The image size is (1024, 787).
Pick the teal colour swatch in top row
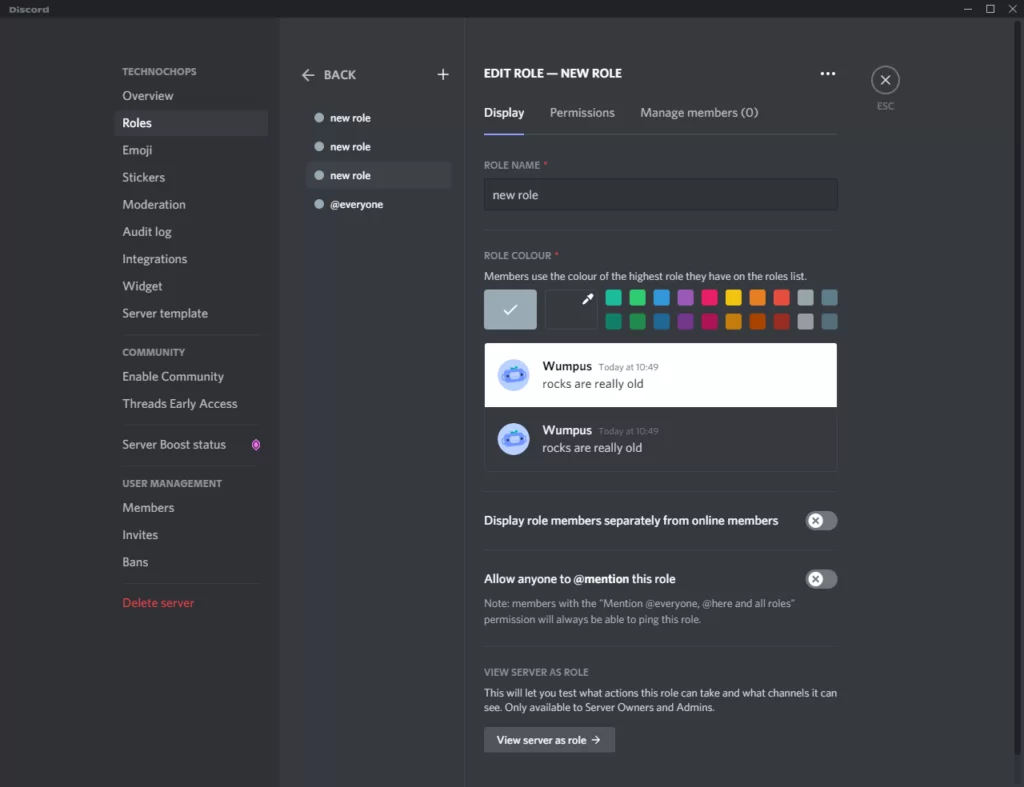tap(613, 298)
